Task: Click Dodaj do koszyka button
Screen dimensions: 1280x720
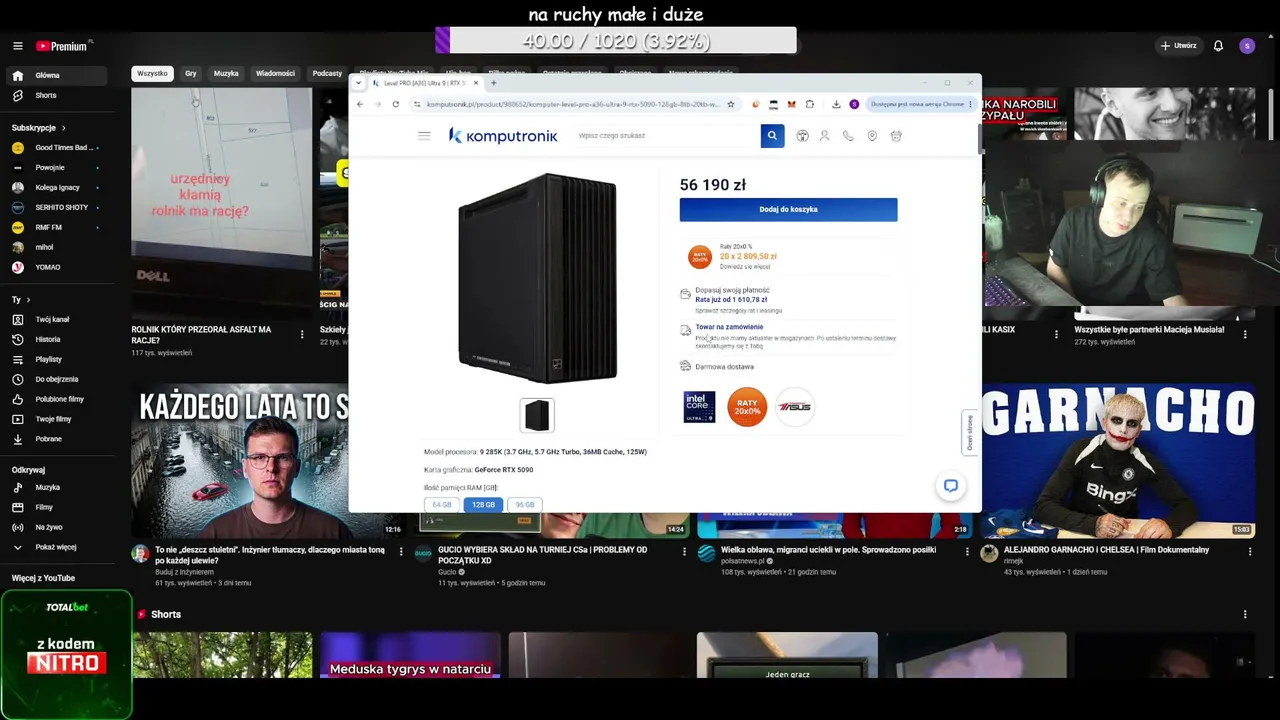Action: 788,209
